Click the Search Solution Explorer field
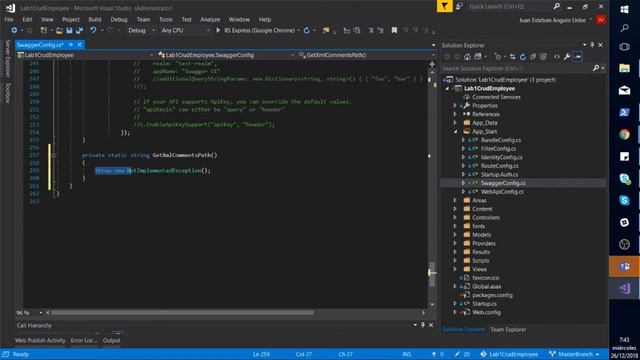 tap(516, 68)
